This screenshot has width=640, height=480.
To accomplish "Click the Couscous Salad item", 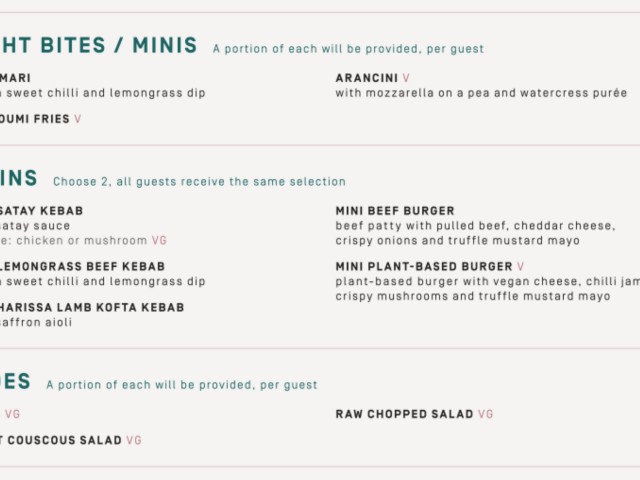I will (x=60, y=440).
